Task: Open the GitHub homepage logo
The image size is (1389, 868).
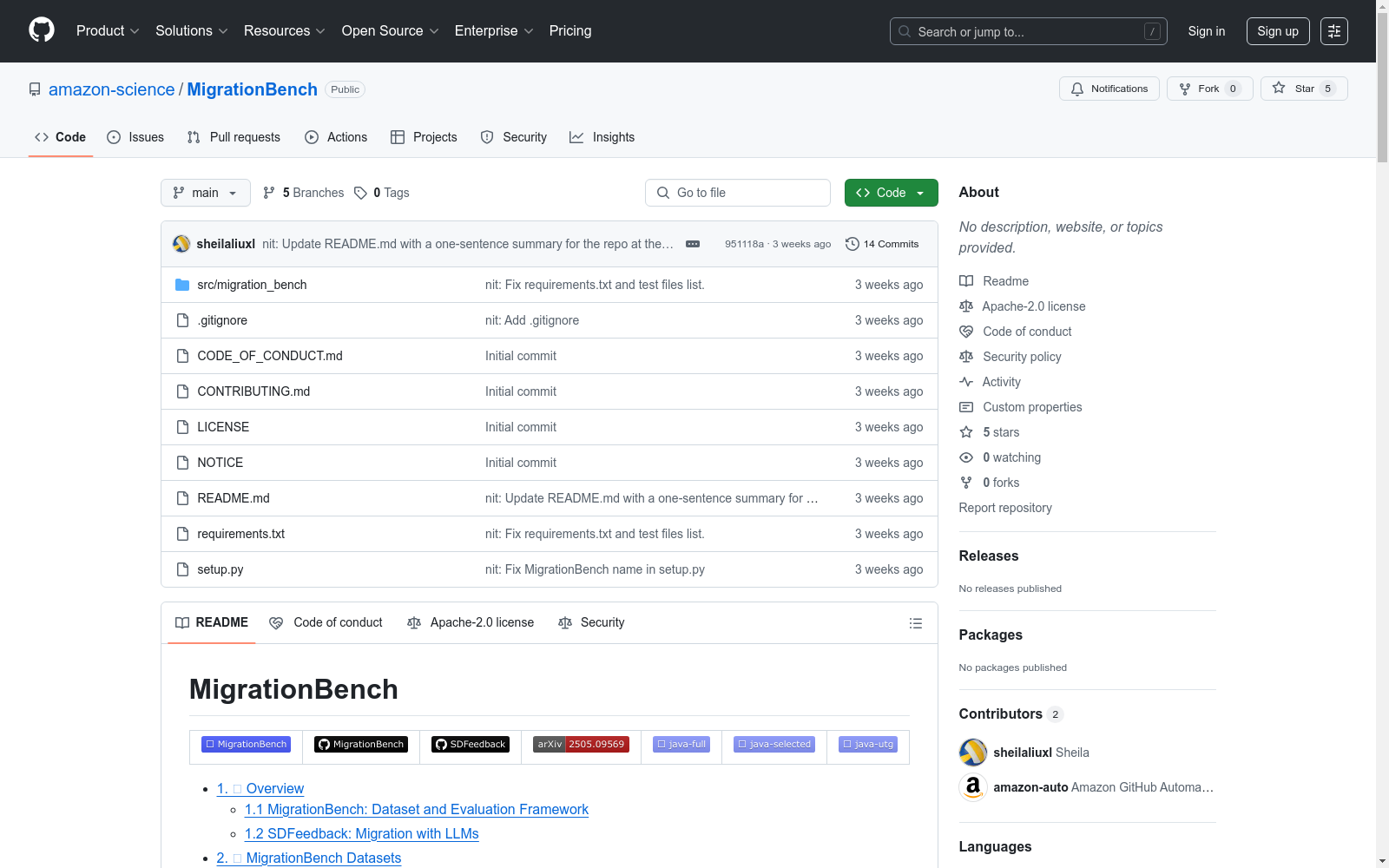Action: click(x=42, y=30)
